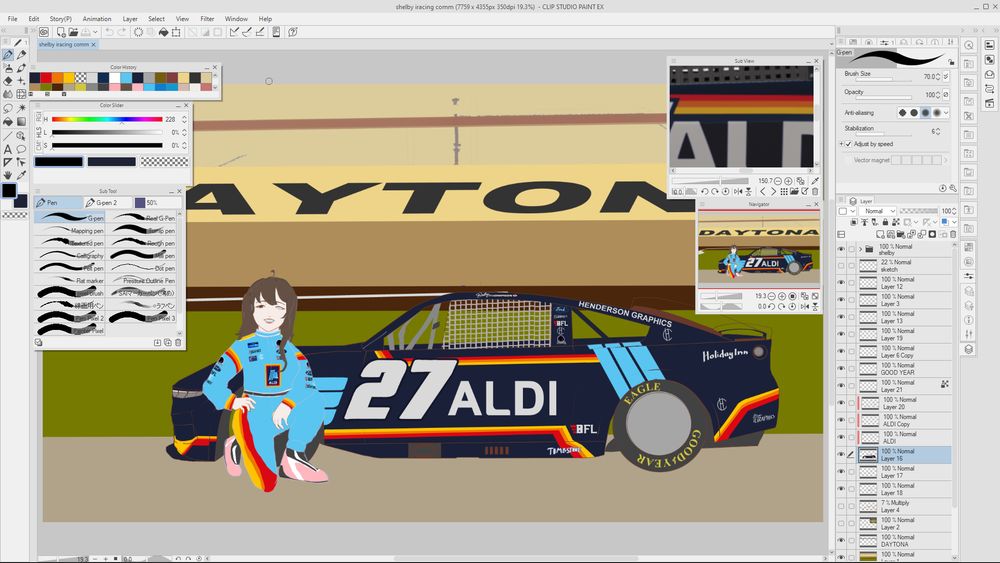Click the Redo arrow in command bar
1000x563 pixels.
pos(121,32)
